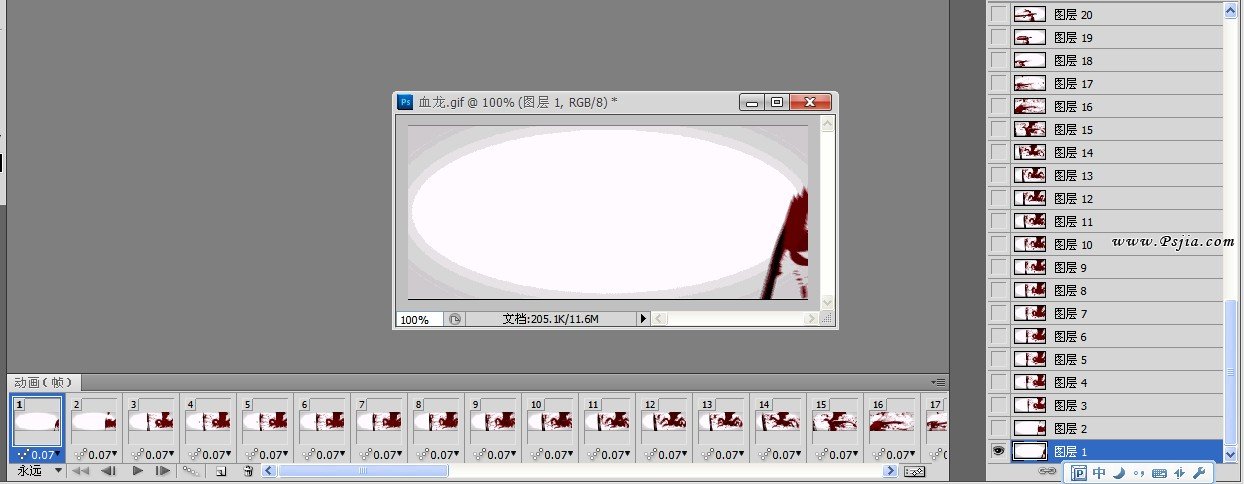Screen dimensions: 1244x484
Task: Click the Photoshop icon in 血龙.gif title bar
Action: [406, 102]
